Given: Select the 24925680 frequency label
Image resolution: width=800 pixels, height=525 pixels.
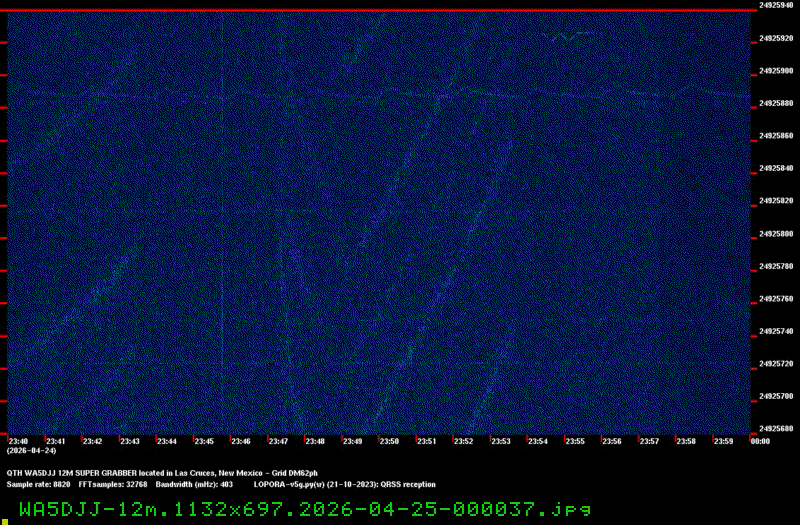Looking at the screenshot, I should [776, 429].
